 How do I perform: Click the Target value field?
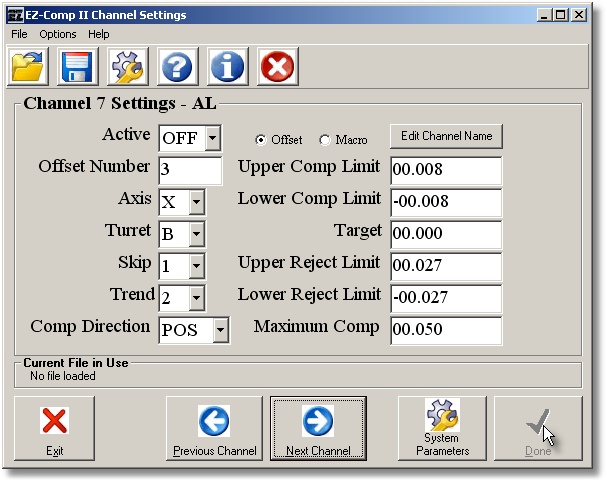tap(446, 234)
